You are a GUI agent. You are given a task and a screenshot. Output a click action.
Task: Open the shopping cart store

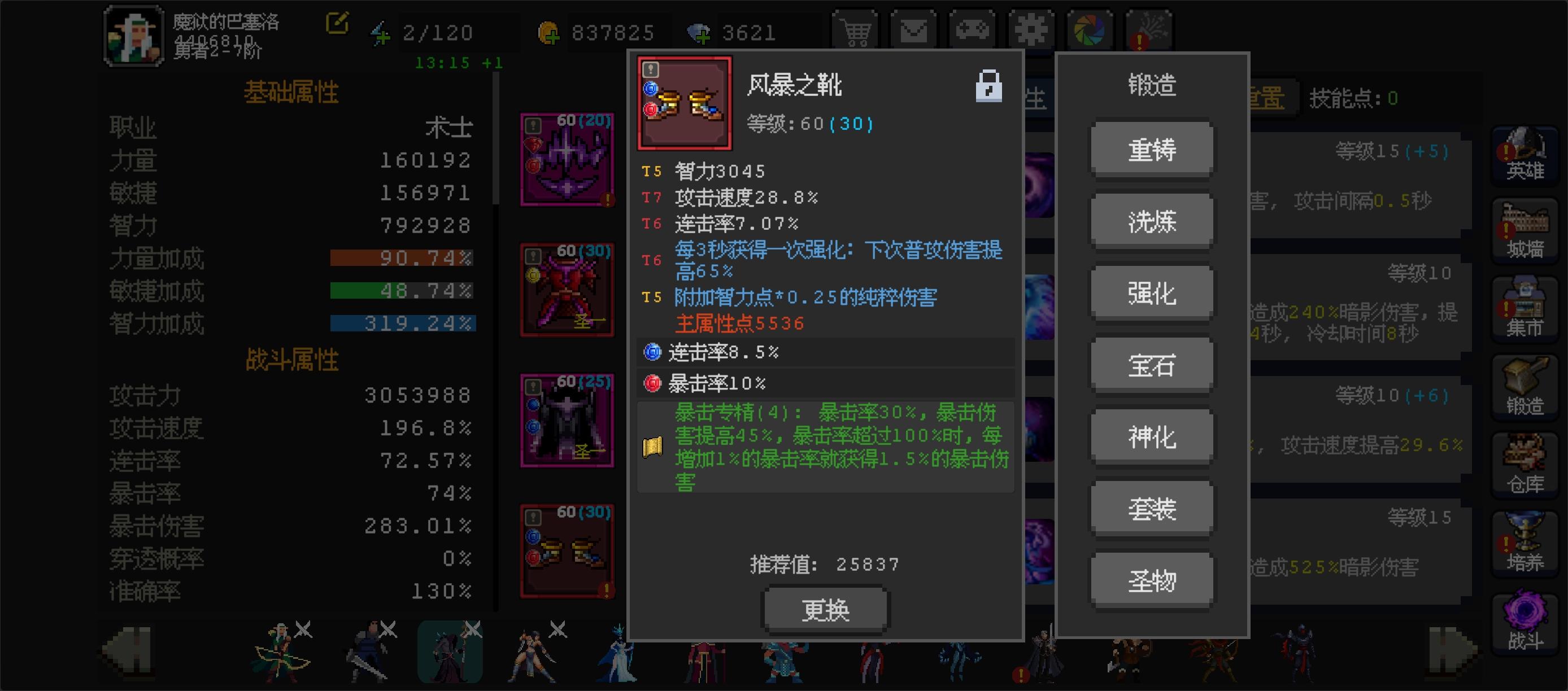tap(855, 29)
